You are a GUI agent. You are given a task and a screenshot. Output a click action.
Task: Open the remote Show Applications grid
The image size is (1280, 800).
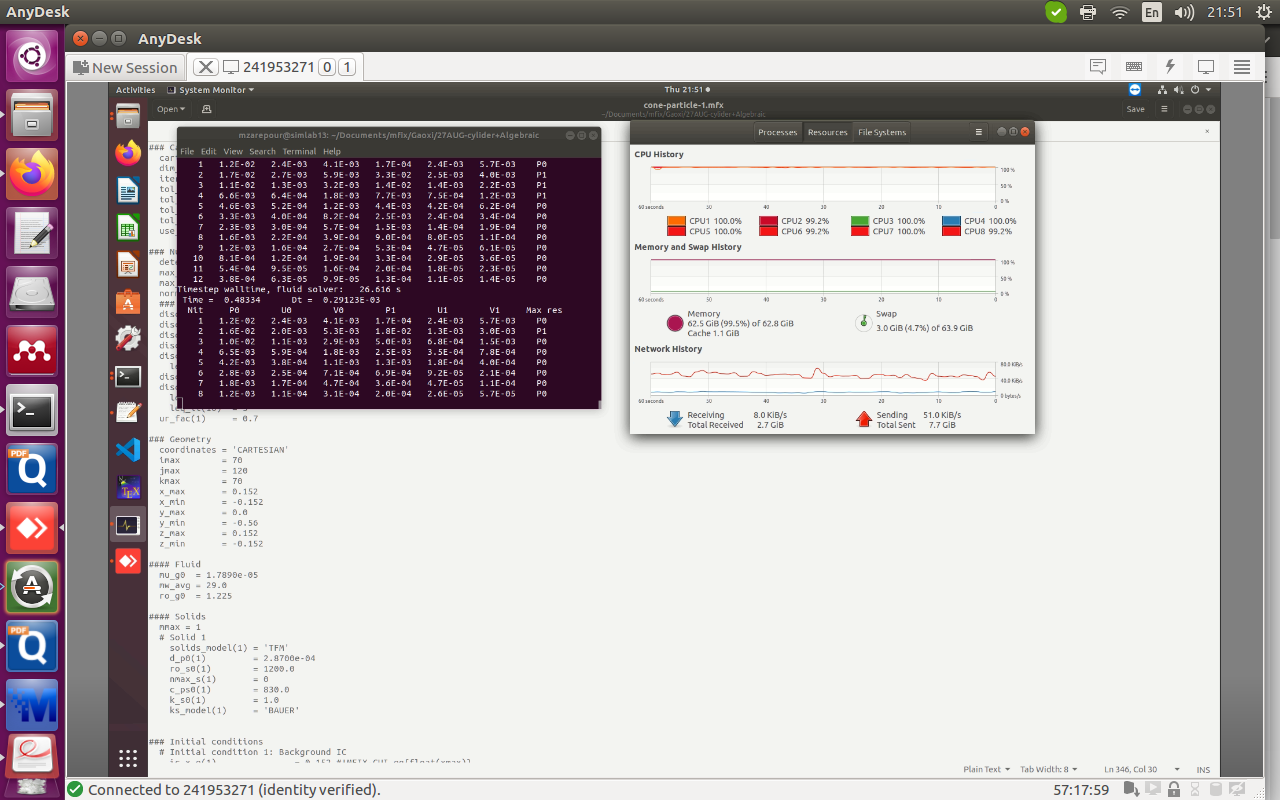[127, 757]
